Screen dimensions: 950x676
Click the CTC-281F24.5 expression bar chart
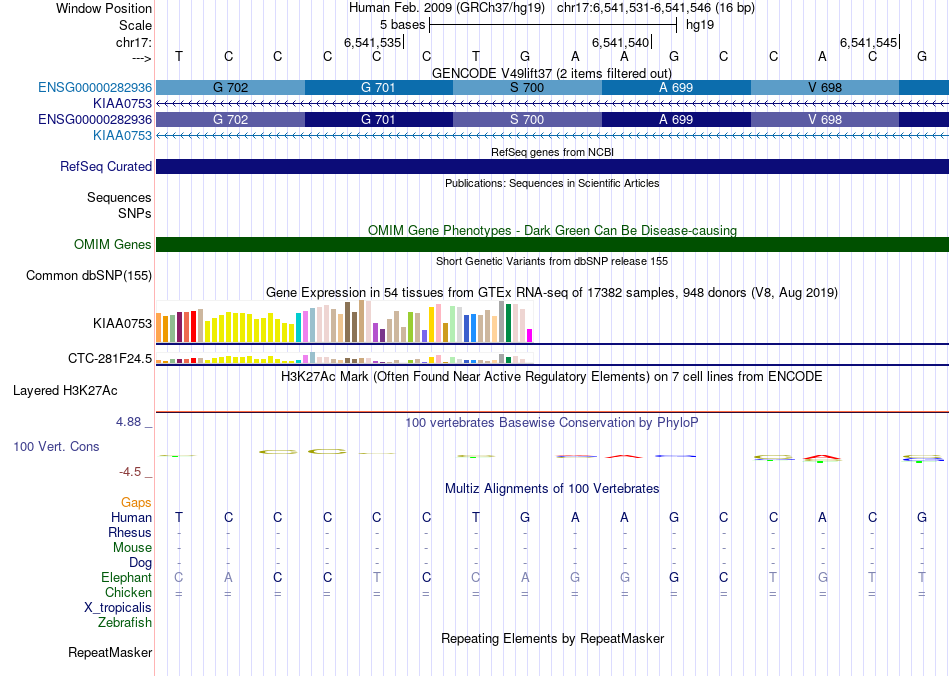[x=344, y=358]
